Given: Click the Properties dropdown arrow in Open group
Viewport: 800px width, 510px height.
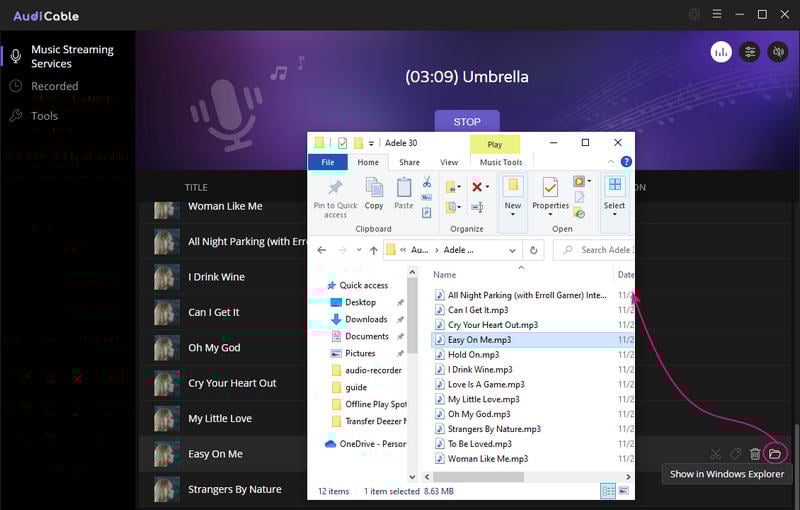Looking at the screenshot, I should [550, 214].
